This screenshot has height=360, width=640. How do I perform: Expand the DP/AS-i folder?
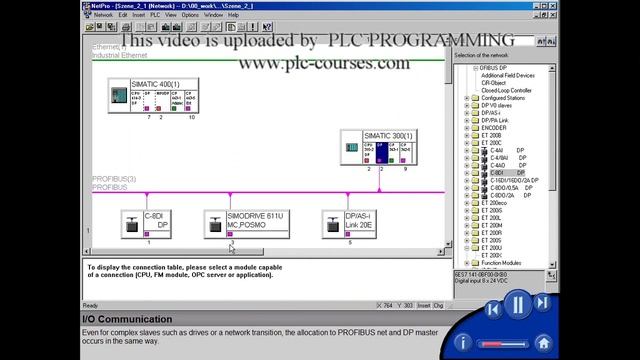click(467, 113)
